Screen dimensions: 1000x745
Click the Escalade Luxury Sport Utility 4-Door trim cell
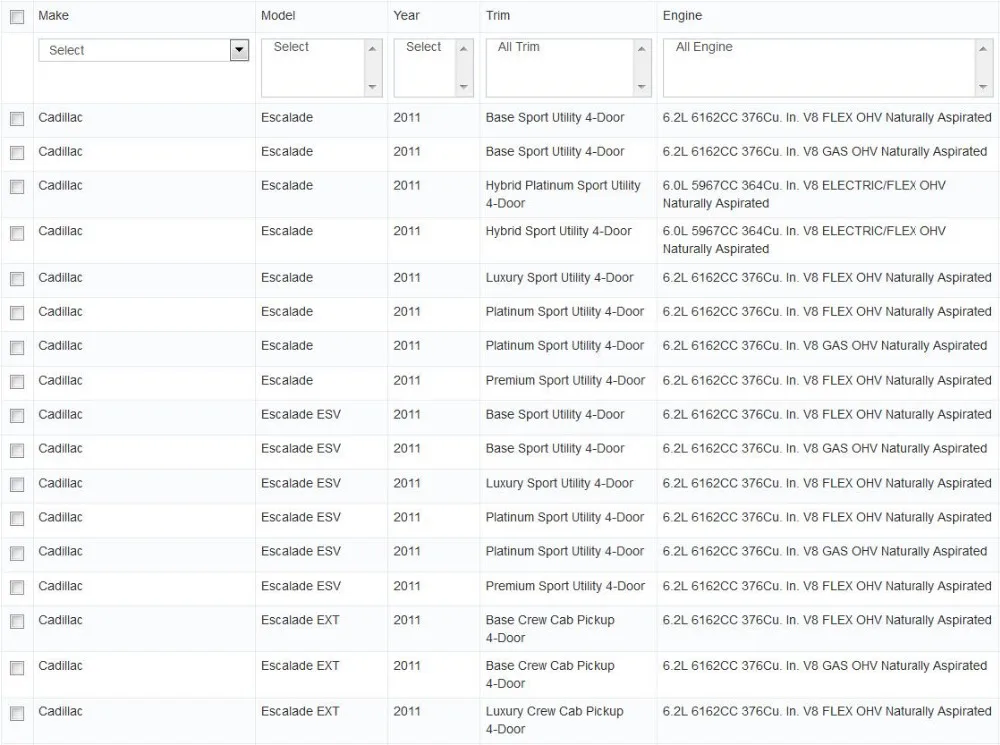coord(560,277)
